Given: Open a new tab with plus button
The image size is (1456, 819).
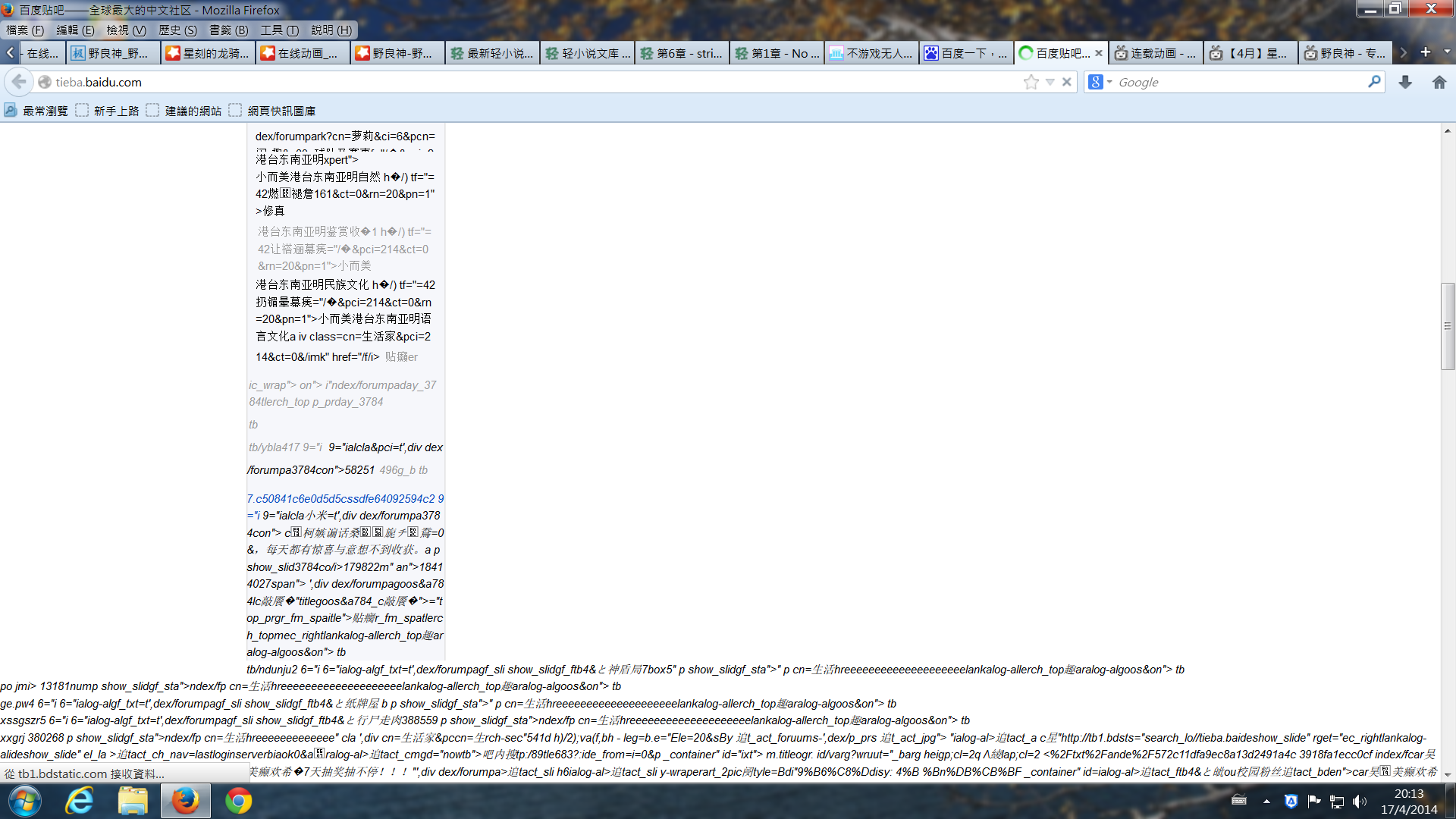Looking at the screenshot, I should pyautogui.click(x=1426, y=52).
